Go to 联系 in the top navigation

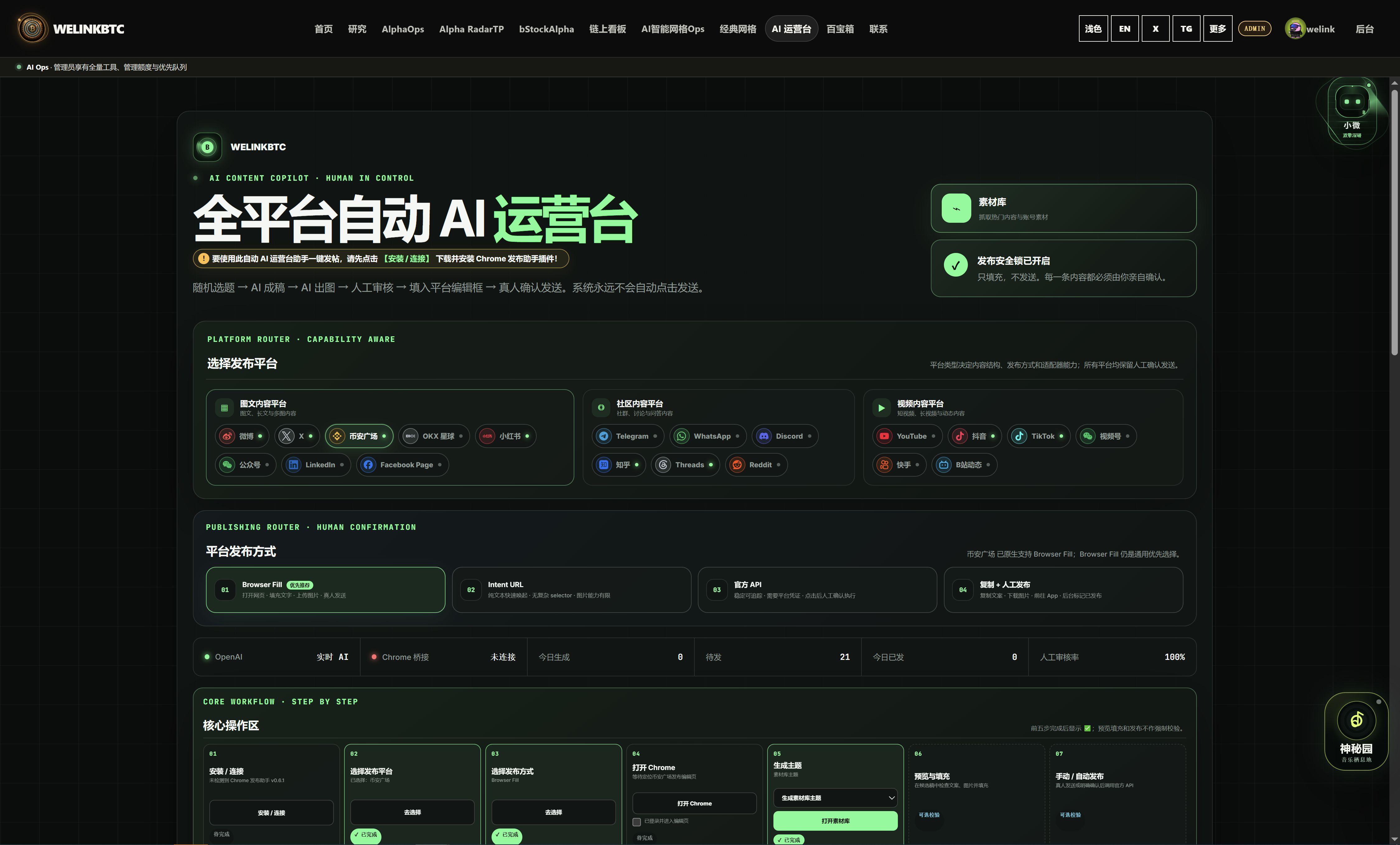tap(878, 29)
